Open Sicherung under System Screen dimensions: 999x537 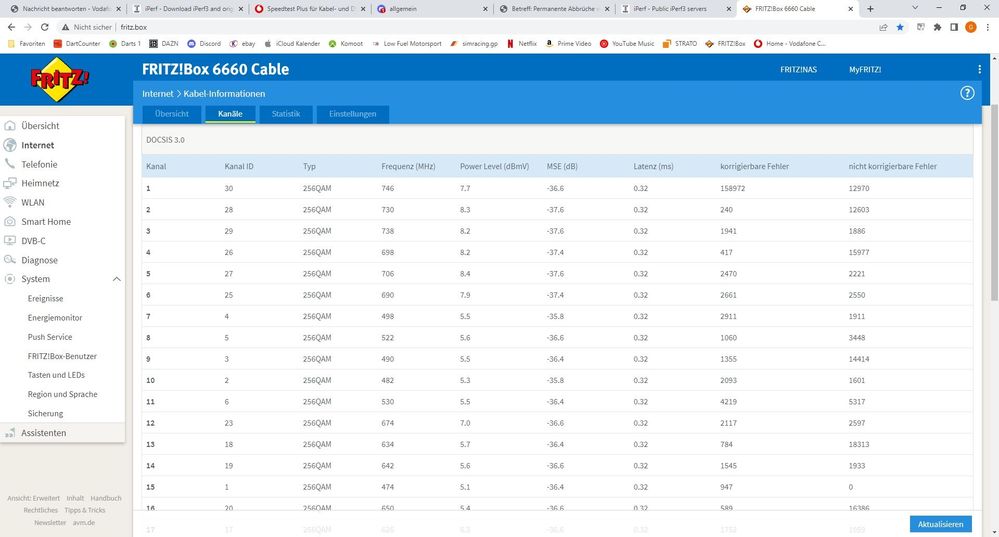(45, 413)
